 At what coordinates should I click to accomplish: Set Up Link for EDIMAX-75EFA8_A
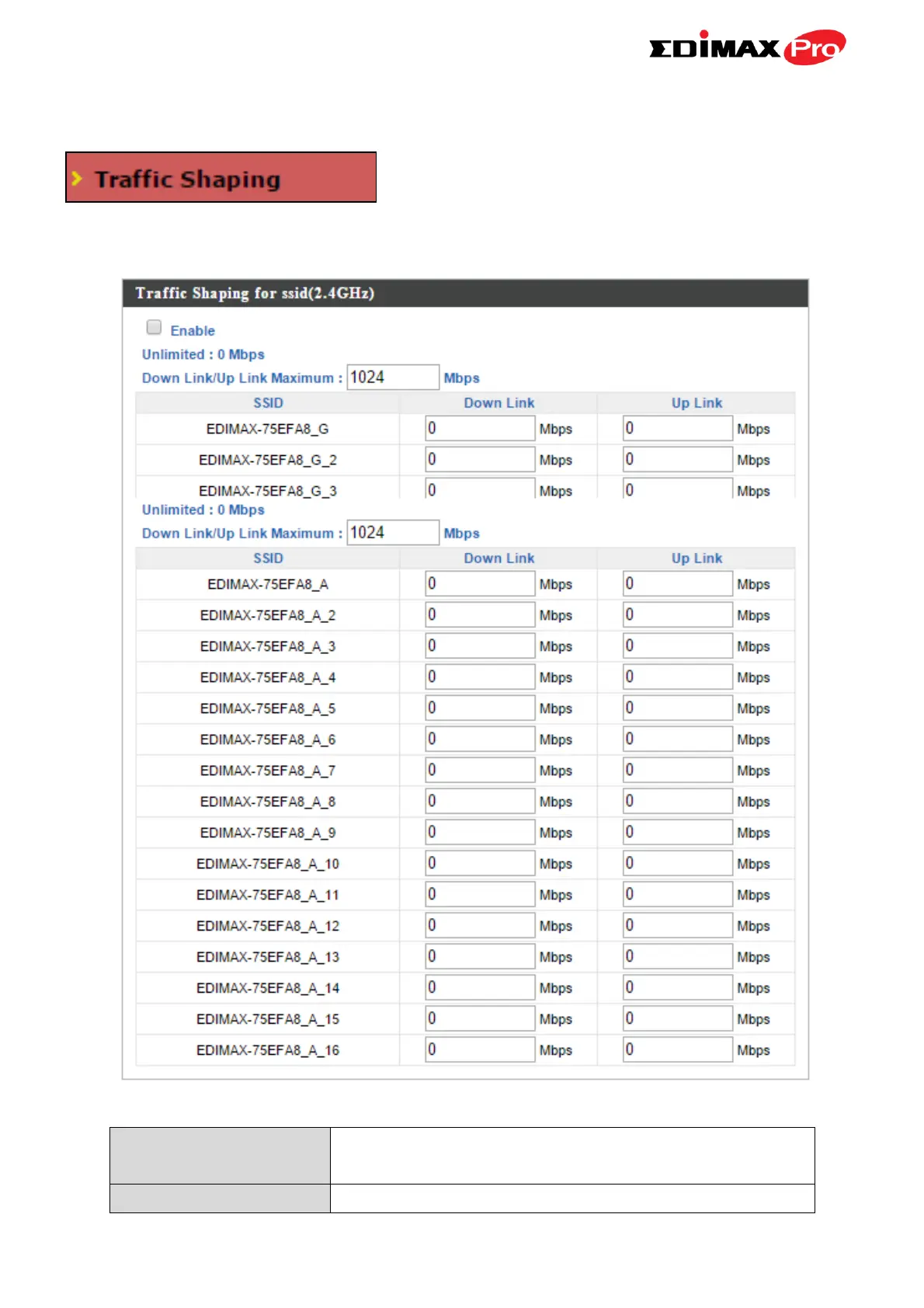point(678,584)
